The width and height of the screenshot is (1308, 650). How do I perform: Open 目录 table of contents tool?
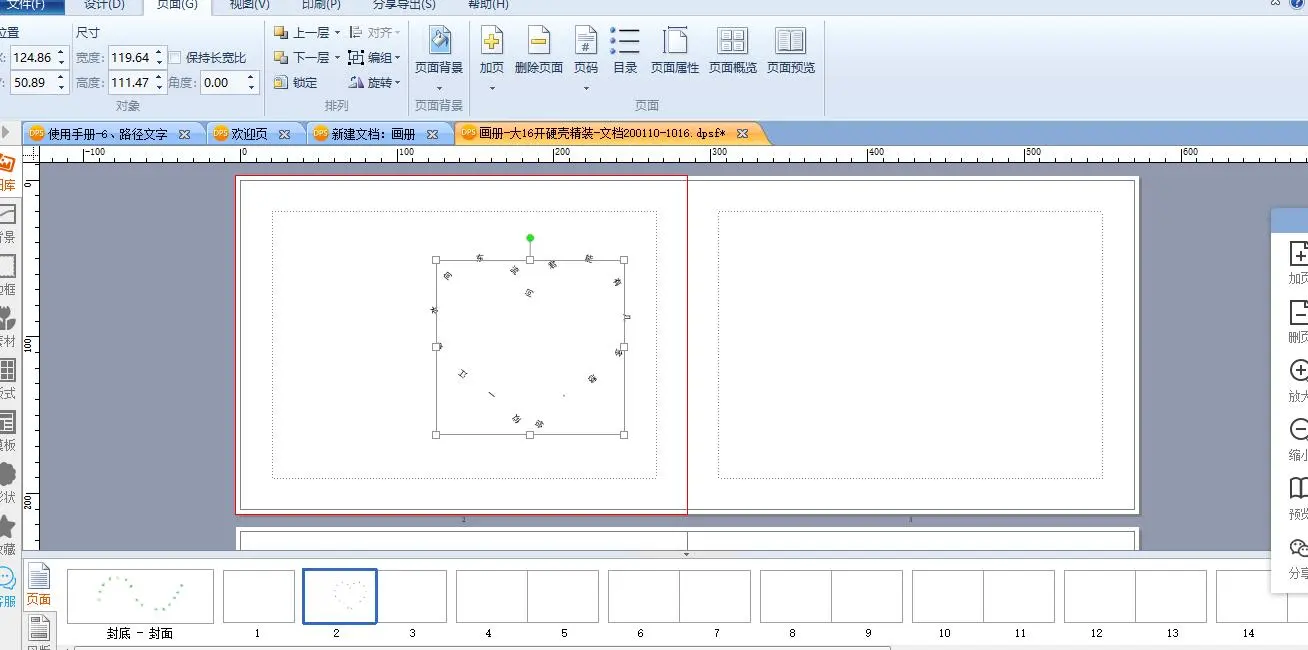click(x=625, y=41)
